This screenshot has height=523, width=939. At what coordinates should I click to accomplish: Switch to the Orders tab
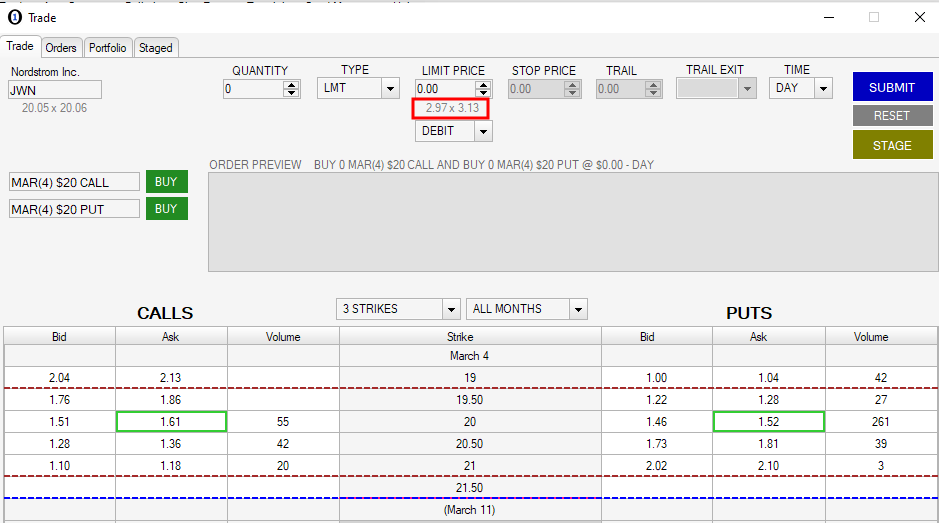click(60, 48)
